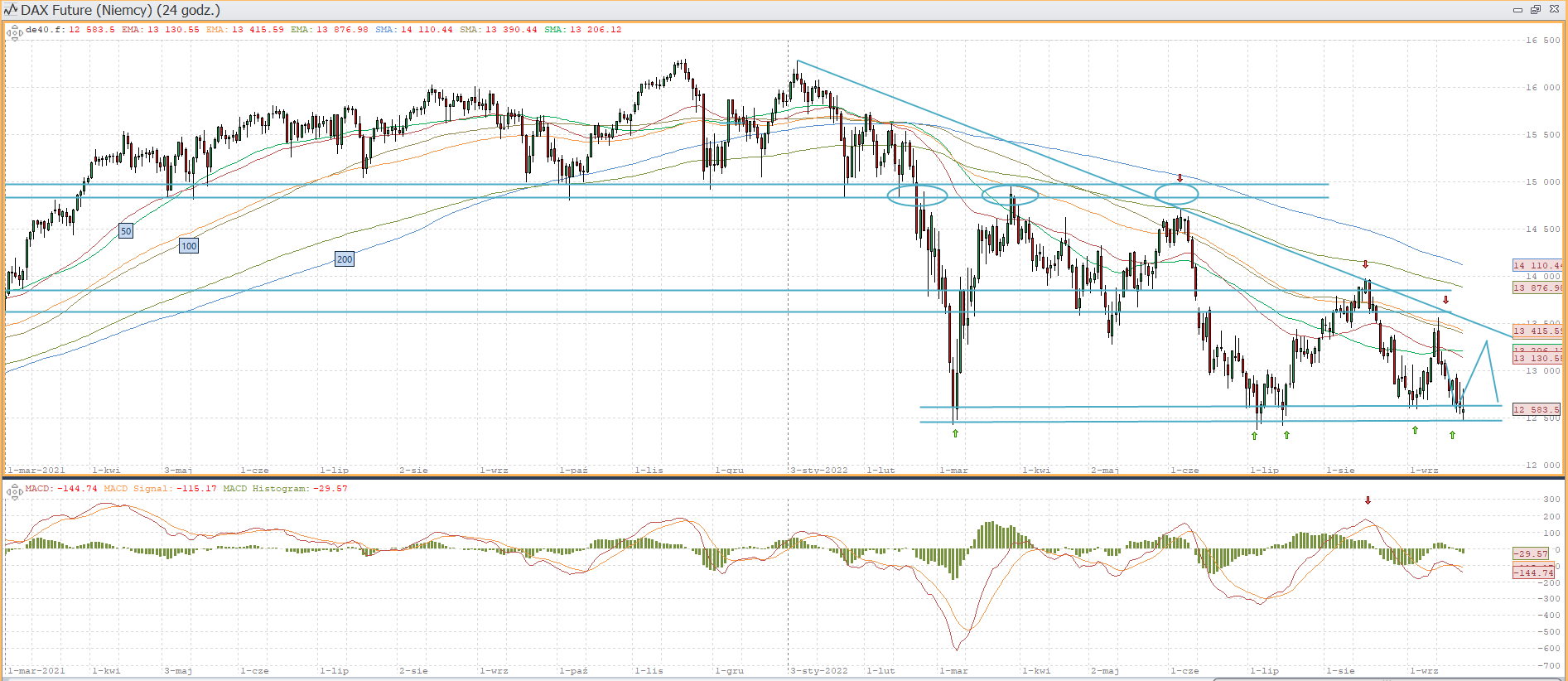Select the current price tag 12 583.5
Viewport: 1568px width, 681px height.
(1537, 409)
